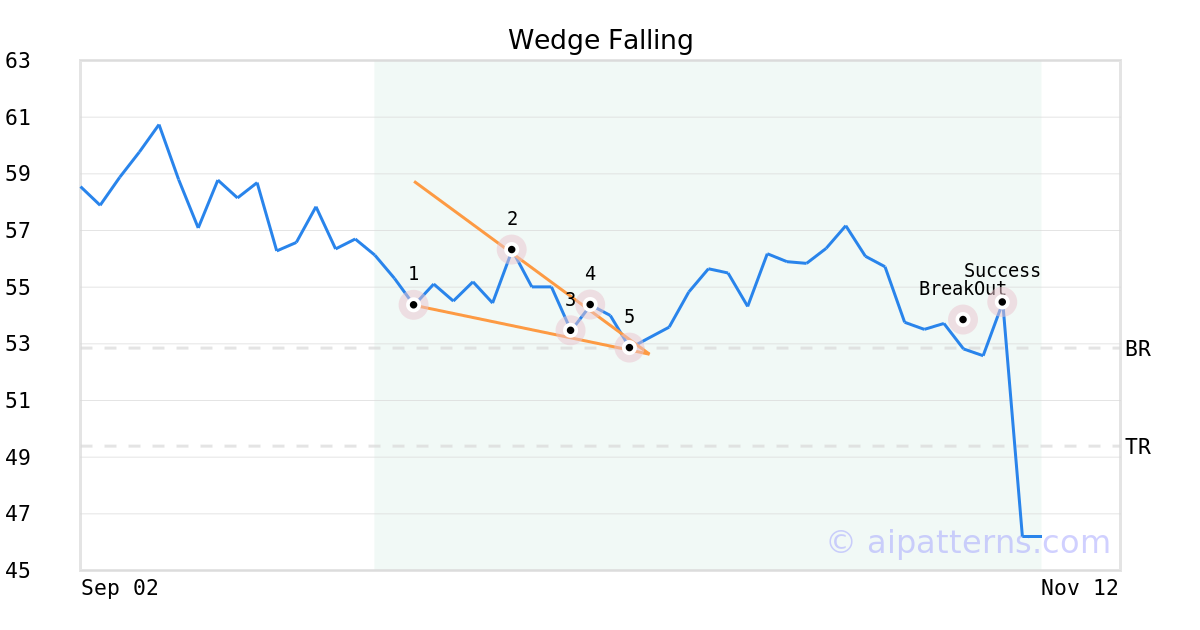Screen dimensions: 1200x630
Task: Open the aipatterns.com watermark link
Action: click(968, 542)
